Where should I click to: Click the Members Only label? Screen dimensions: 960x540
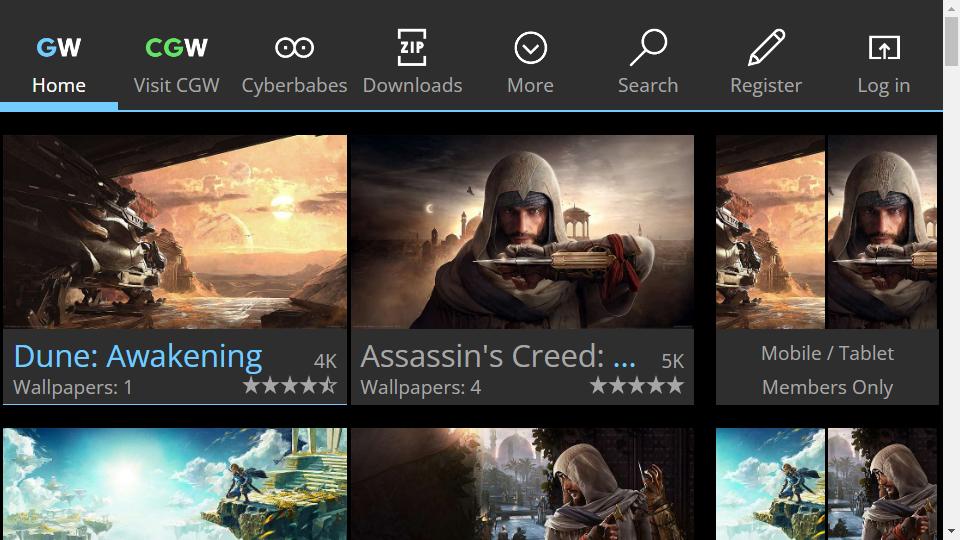click(827, 388)
